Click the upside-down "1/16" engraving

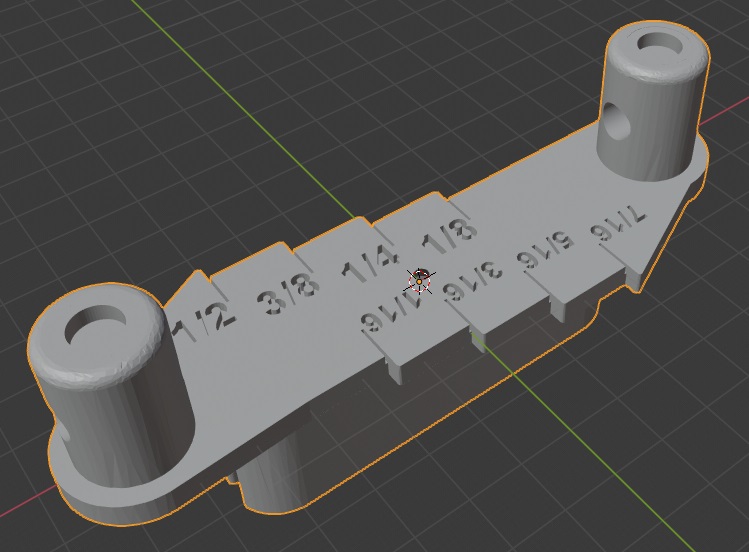393,313
